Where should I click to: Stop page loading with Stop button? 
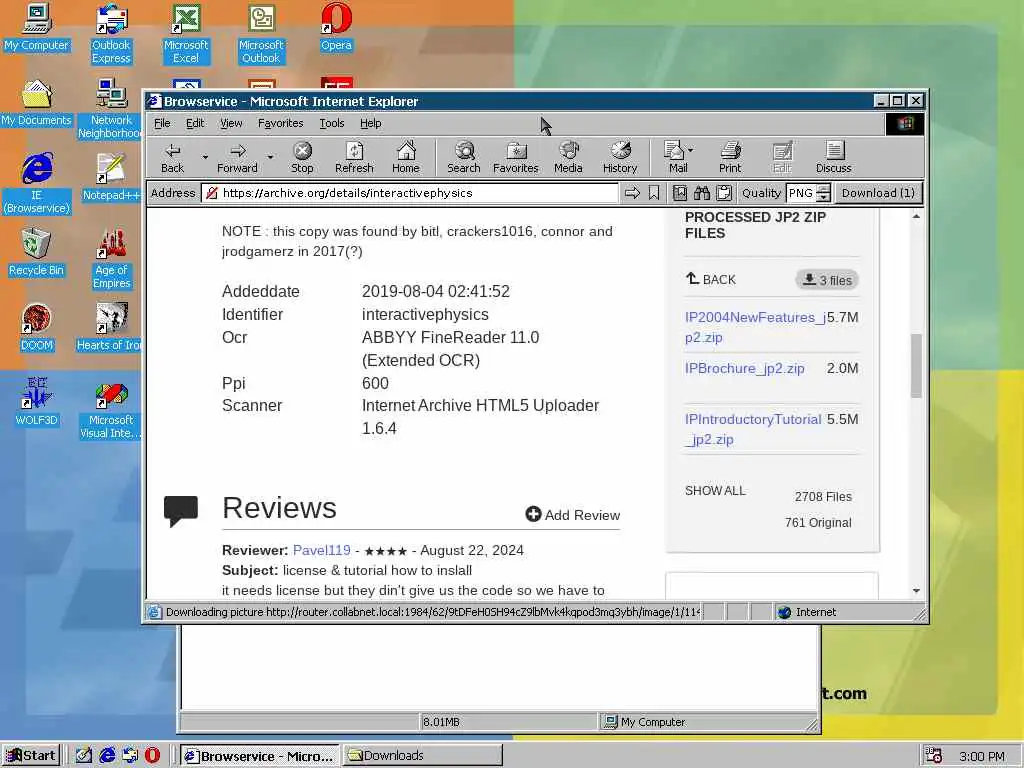[302, 157]
